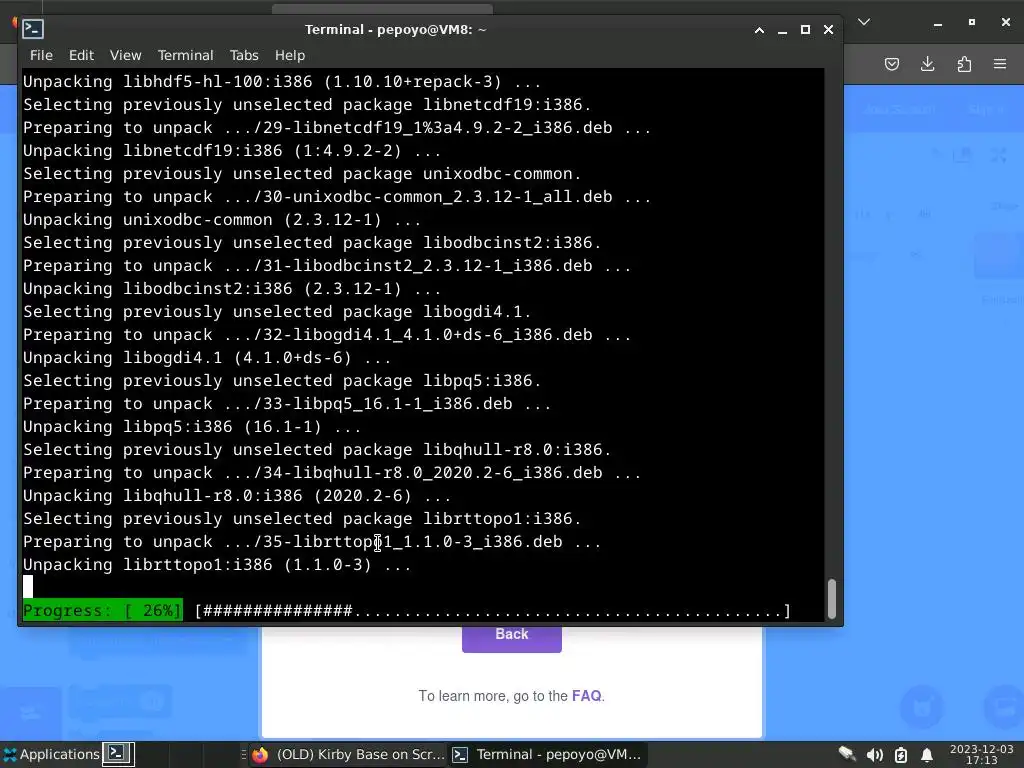The width and height of the screenshot is (1024, 768).
Task: Click the hash-mark progress bar in Terminal
Action: 493,611
